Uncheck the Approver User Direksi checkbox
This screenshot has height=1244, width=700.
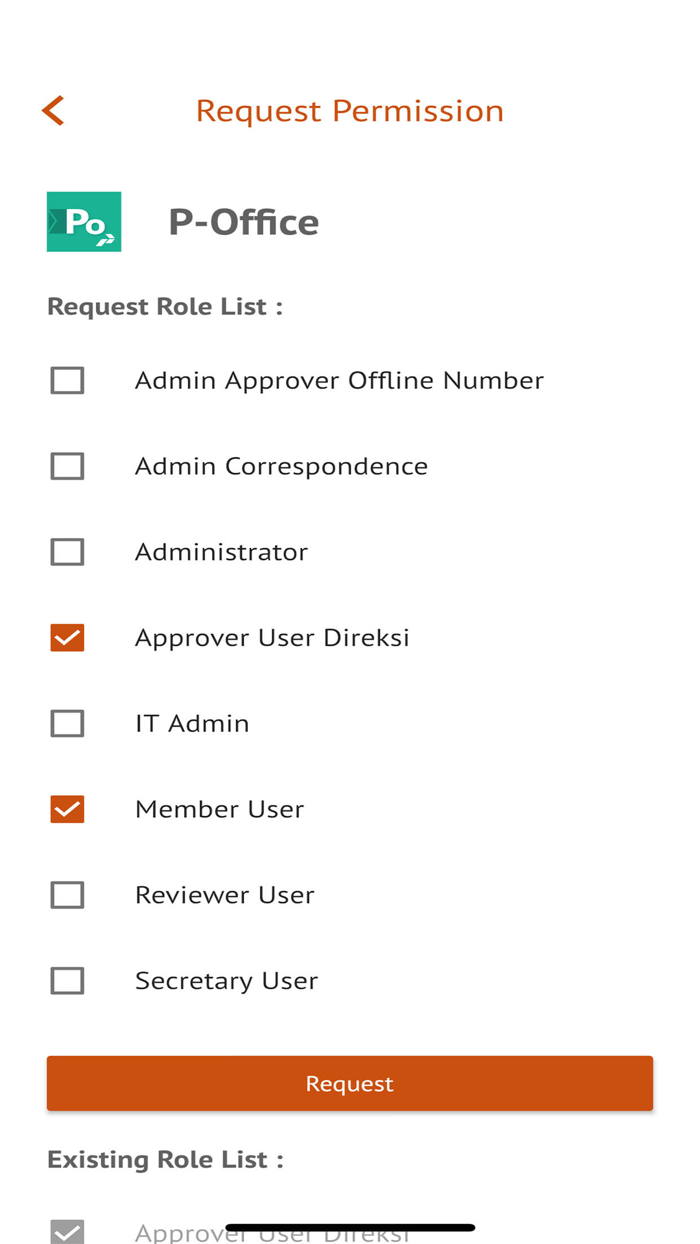67,638
